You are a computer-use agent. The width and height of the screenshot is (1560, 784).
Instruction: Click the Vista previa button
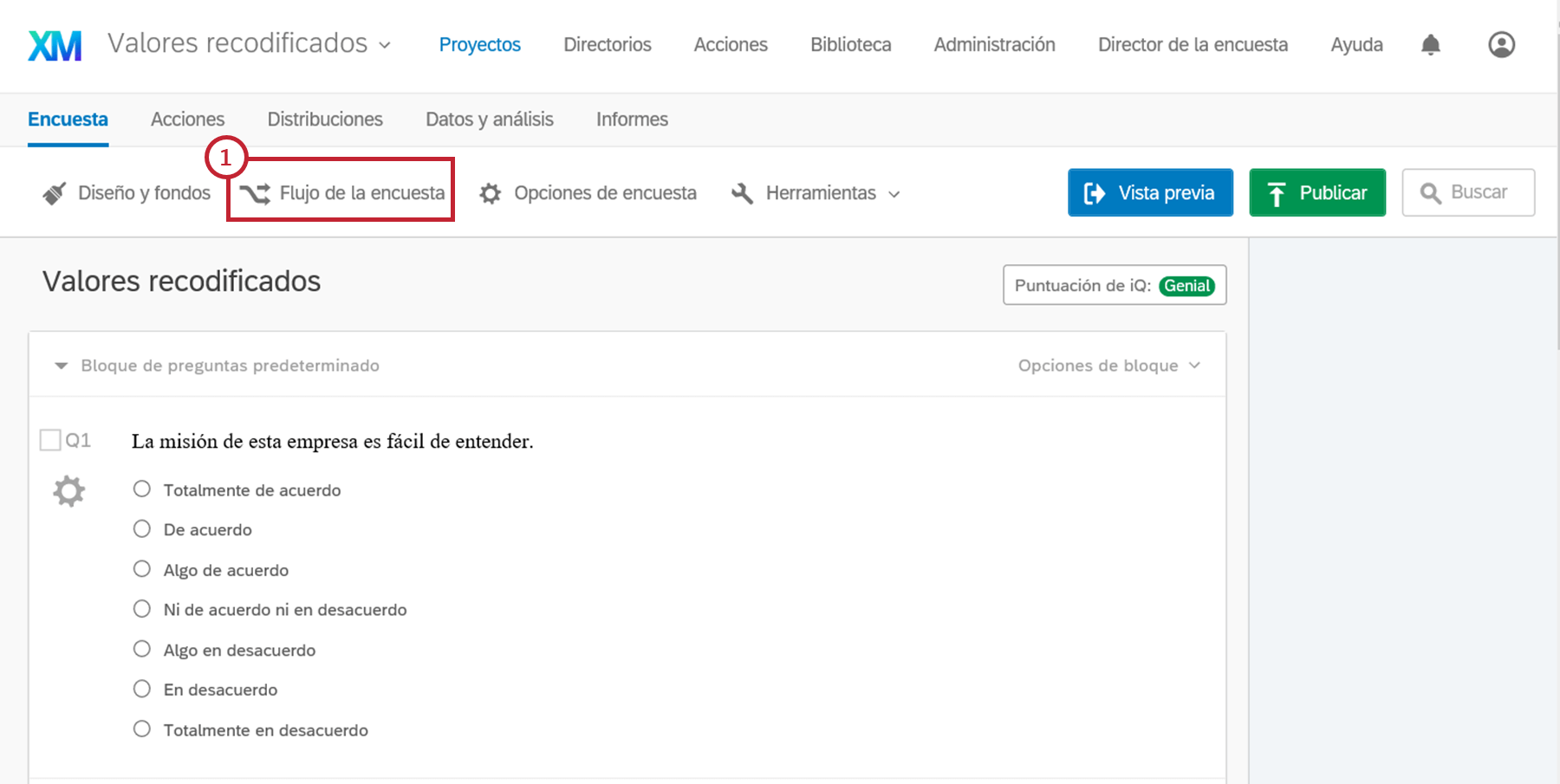click(x=1150, y=192)
